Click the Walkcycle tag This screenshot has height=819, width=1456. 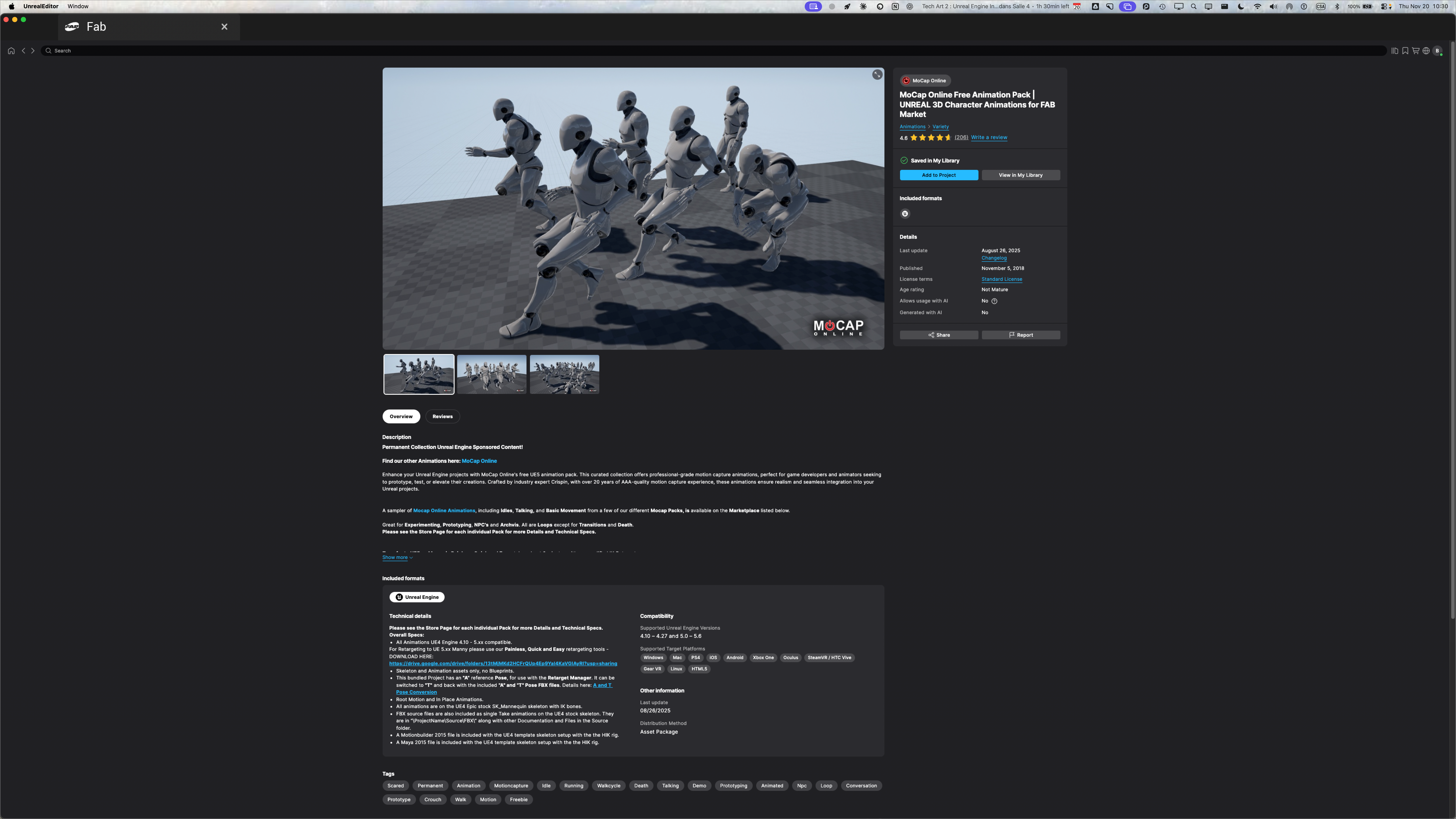609,786
